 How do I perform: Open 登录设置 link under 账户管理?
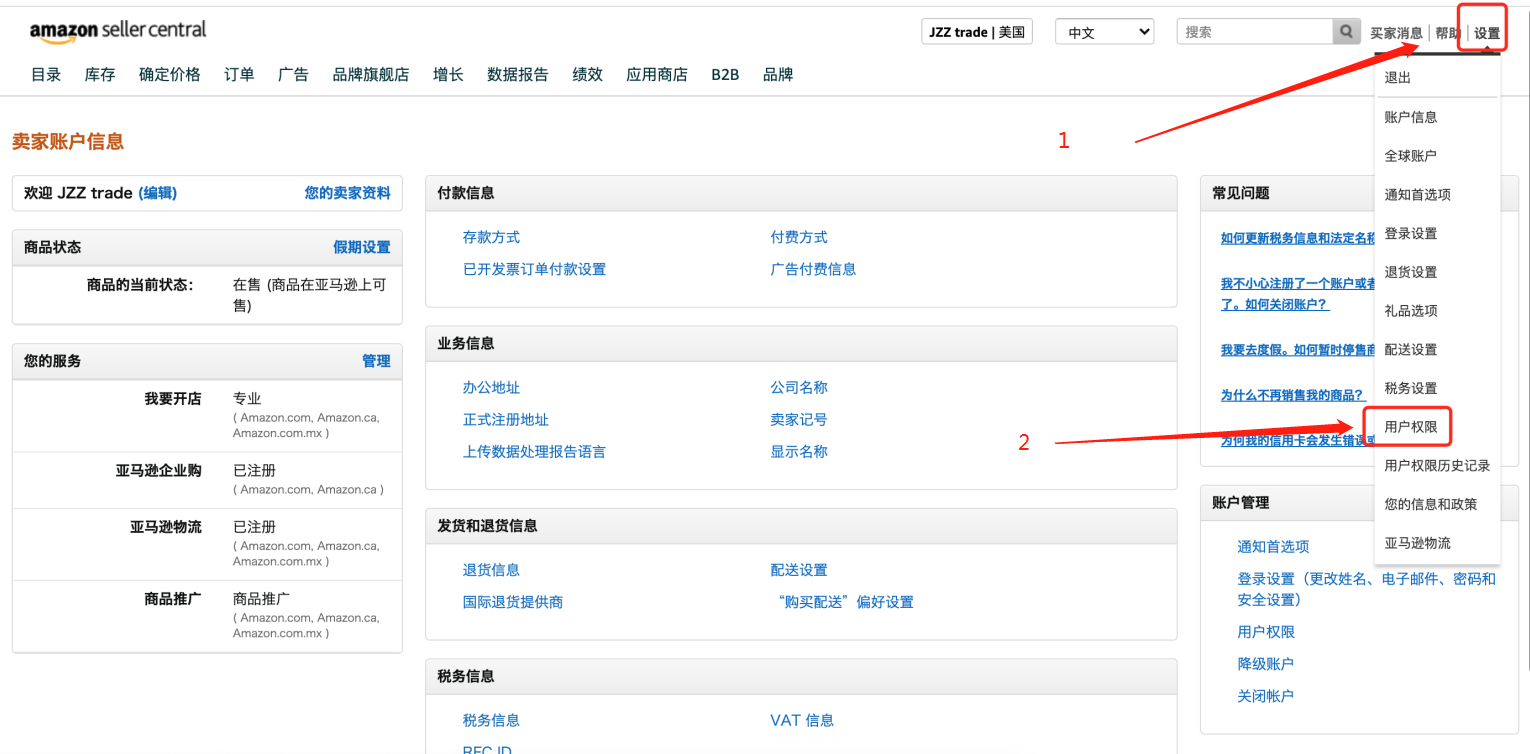(1367, 589)
